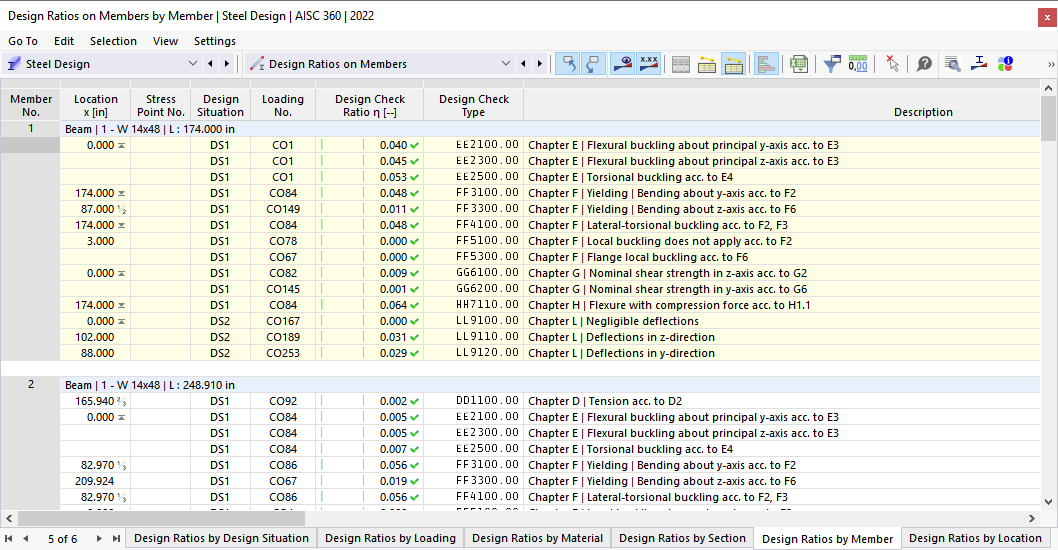Select Member 1 header row Beam W 14x48 L 174.000

point(550,129)
